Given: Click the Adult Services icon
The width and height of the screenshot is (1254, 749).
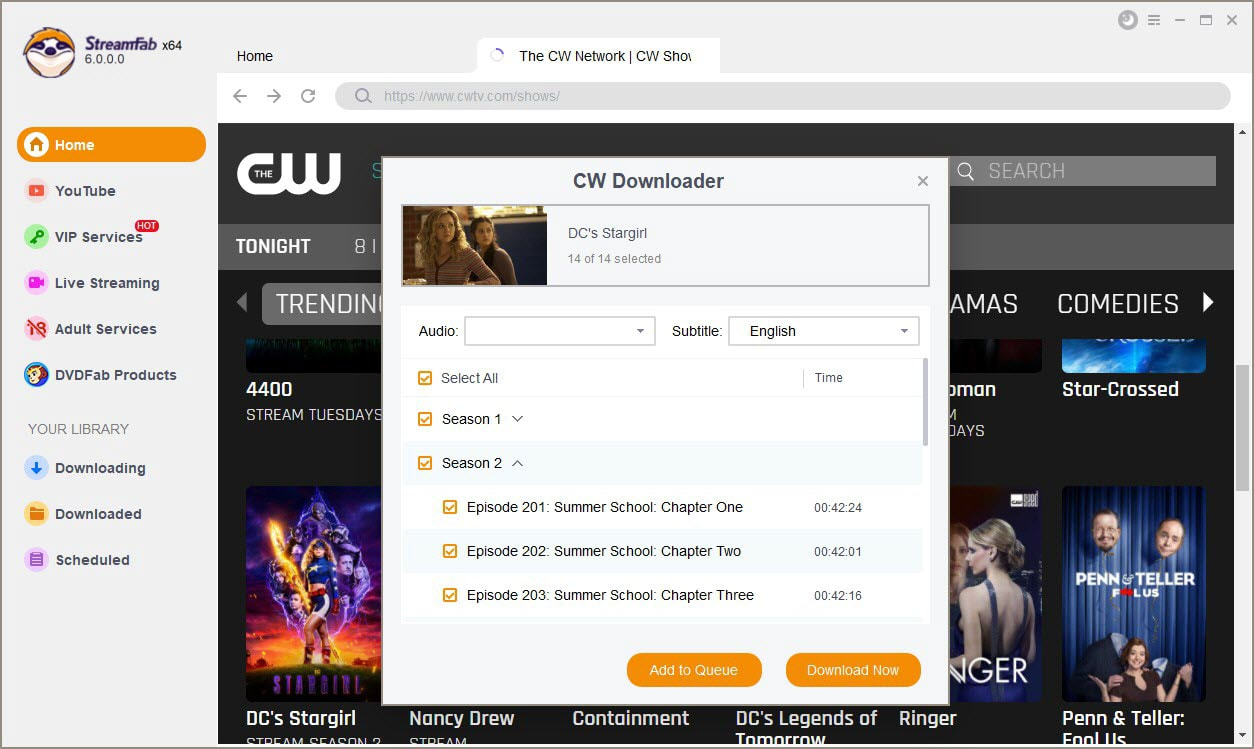Looking at the screenshot, I should [37, 329].
